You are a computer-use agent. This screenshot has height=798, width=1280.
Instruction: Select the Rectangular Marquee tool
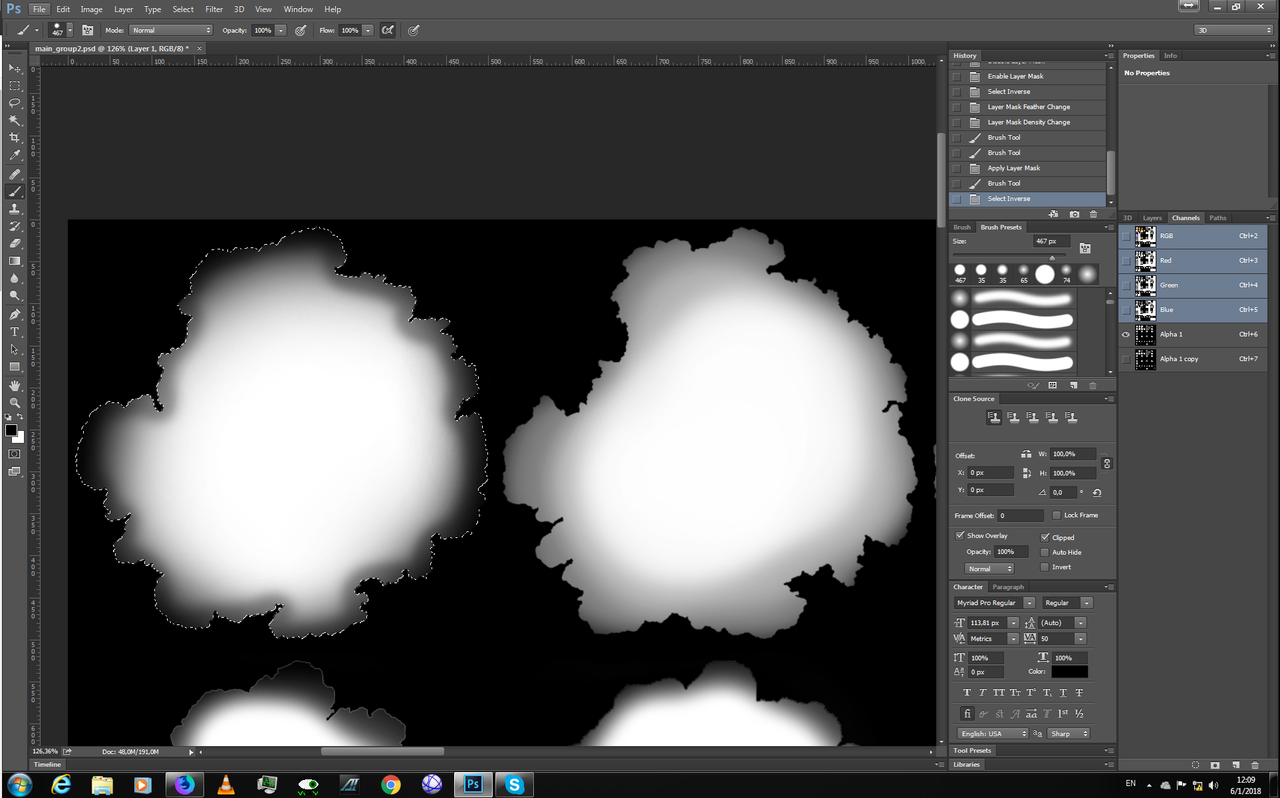click(x=15, y=86)
